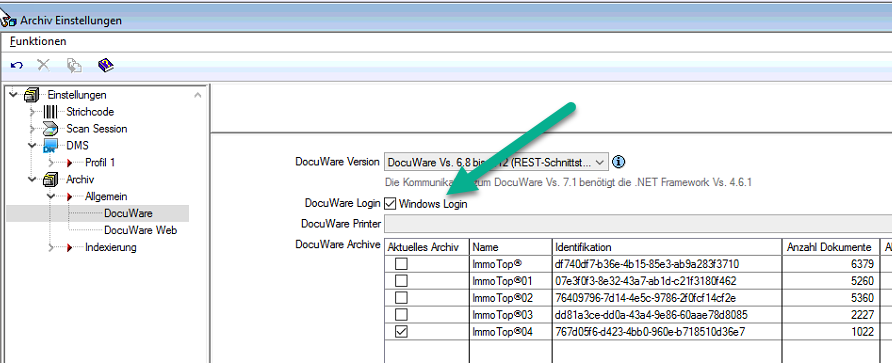Expand the Strichcode node

click(x=33, y=112)
